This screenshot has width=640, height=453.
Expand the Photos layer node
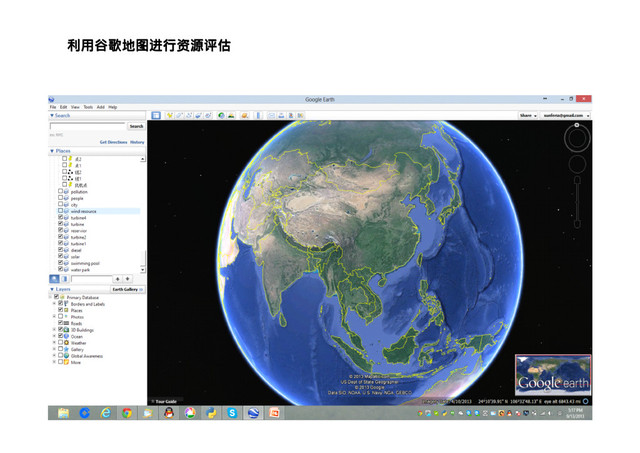[54, 316]
